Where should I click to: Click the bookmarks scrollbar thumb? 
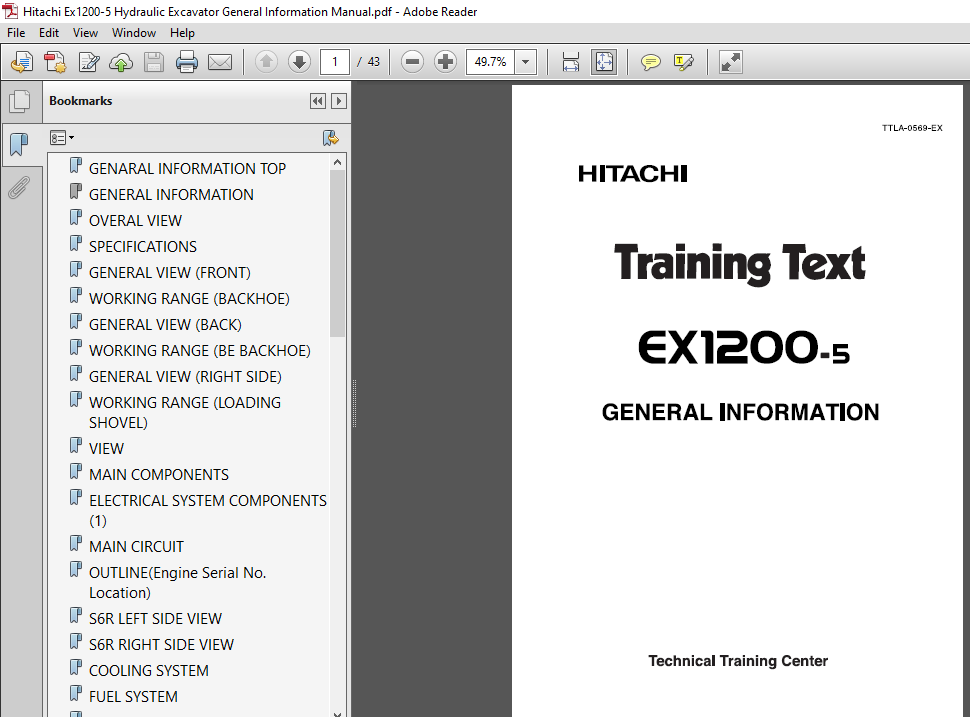[x=337, y=254]
